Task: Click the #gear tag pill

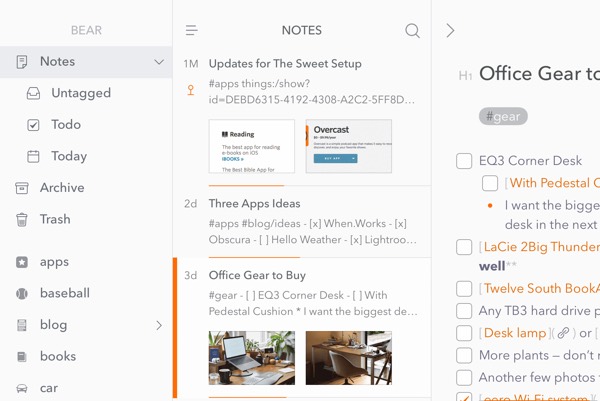Action: tap(503, 116)
